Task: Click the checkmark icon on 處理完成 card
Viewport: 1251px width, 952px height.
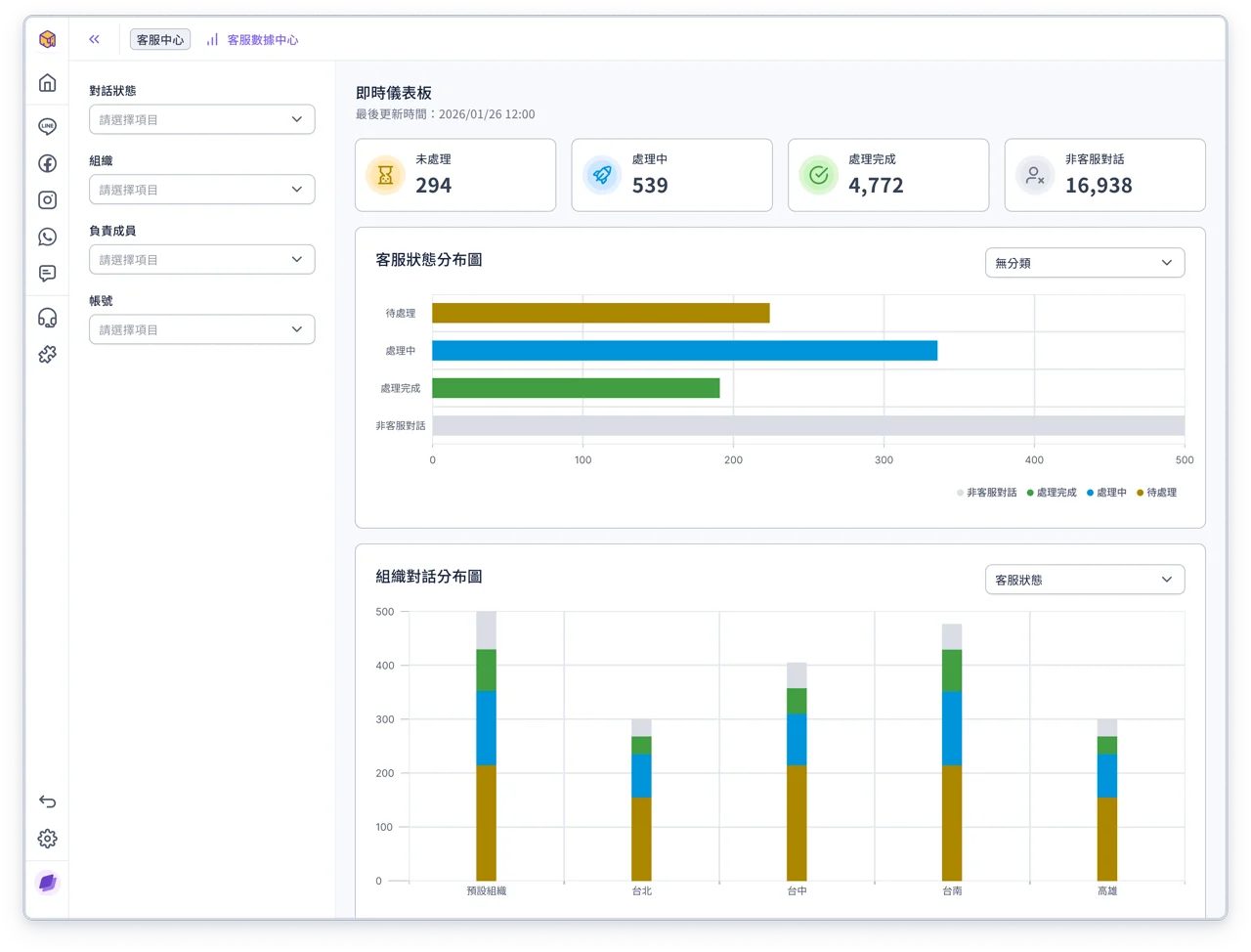Action: tap(819, 175)
